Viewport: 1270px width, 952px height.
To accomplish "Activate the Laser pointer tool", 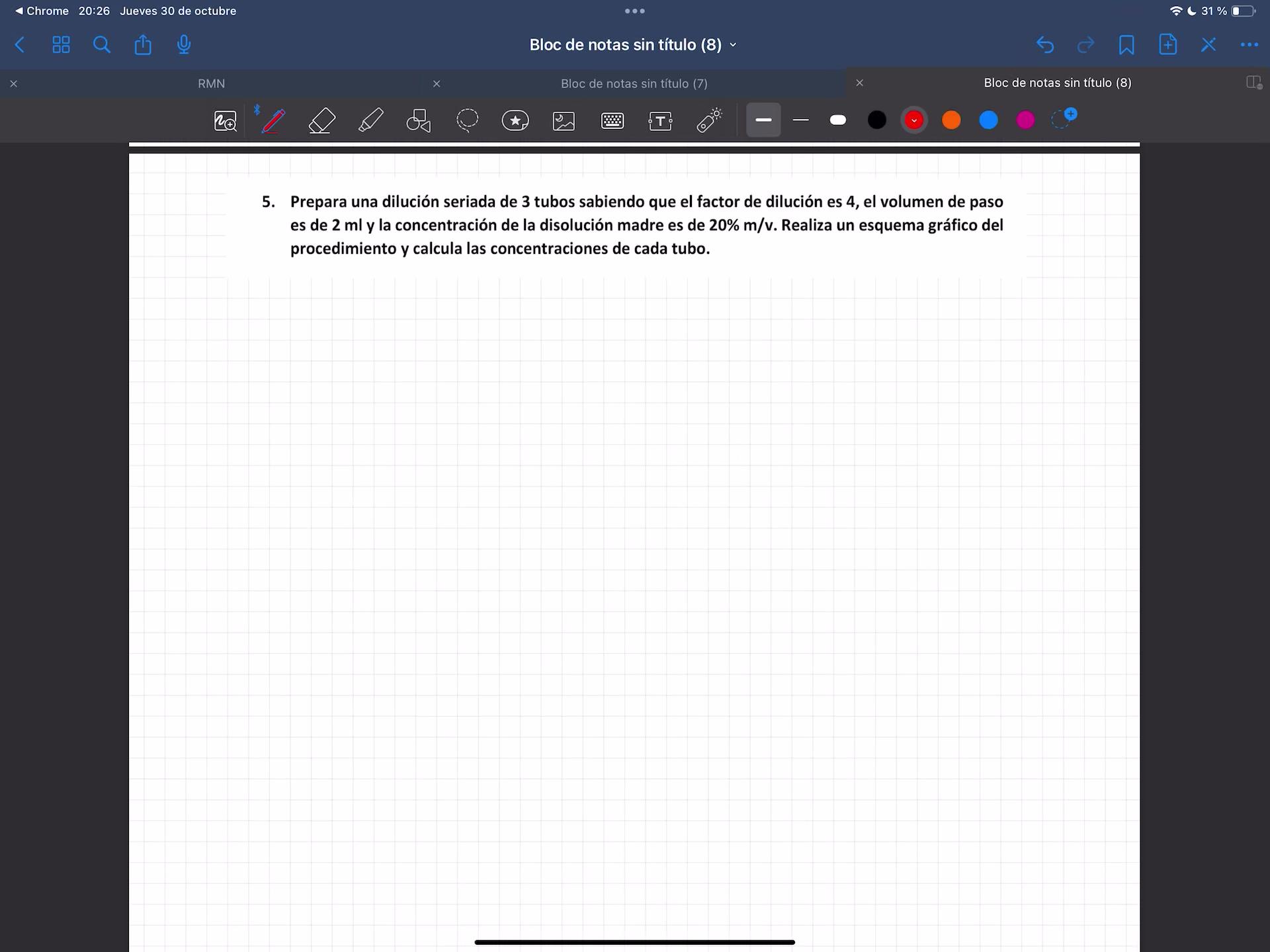I will [709, 120].
